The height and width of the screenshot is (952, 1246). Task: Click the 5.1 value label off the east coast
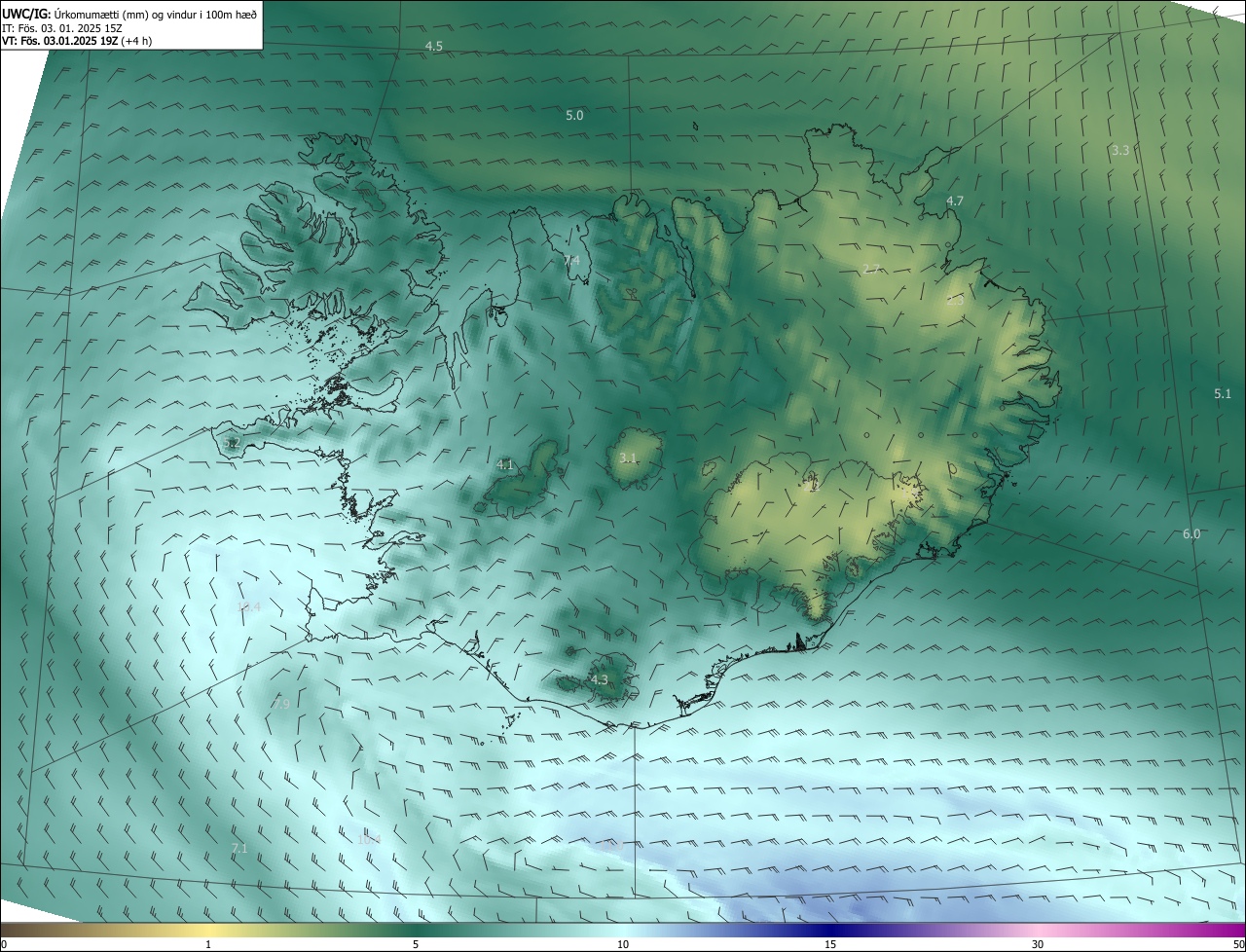click(1223, 393)
